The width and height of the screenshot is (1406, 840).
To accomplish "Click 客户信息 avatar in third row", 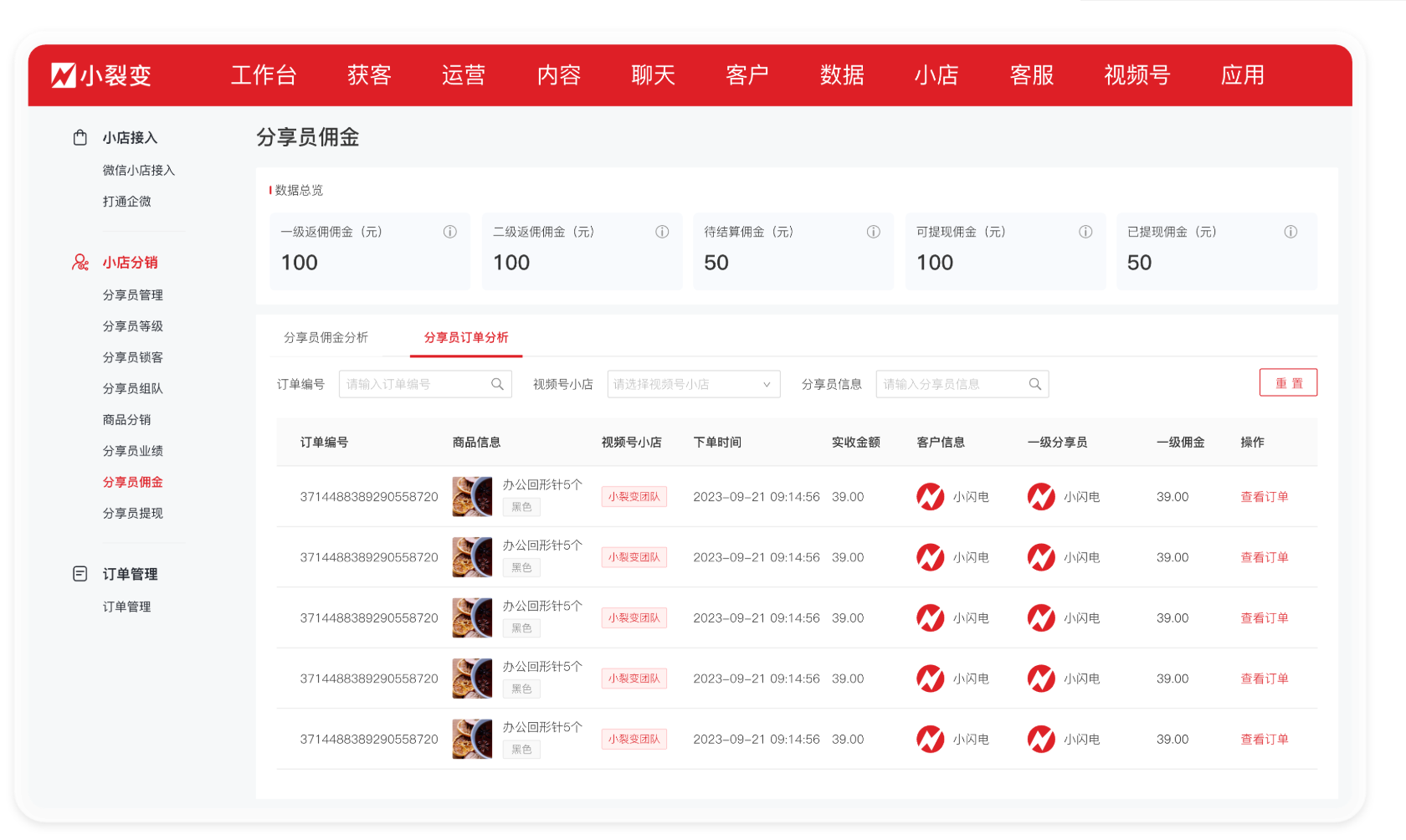I will pos(931,617).
